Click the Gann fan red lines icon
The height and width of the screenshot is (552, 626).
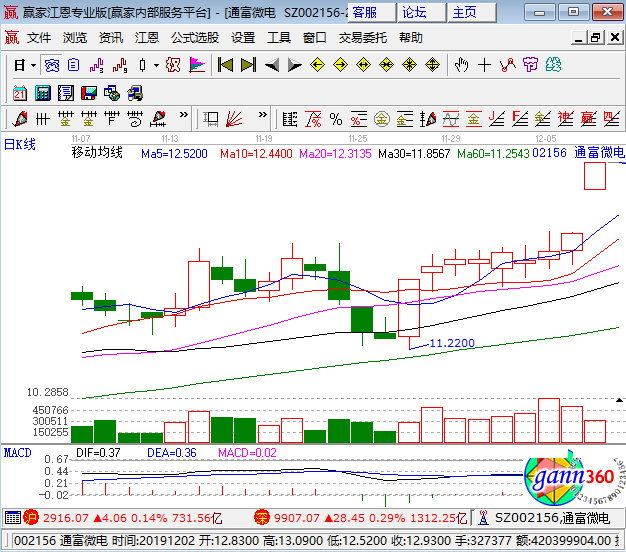[x=234, y=119]
